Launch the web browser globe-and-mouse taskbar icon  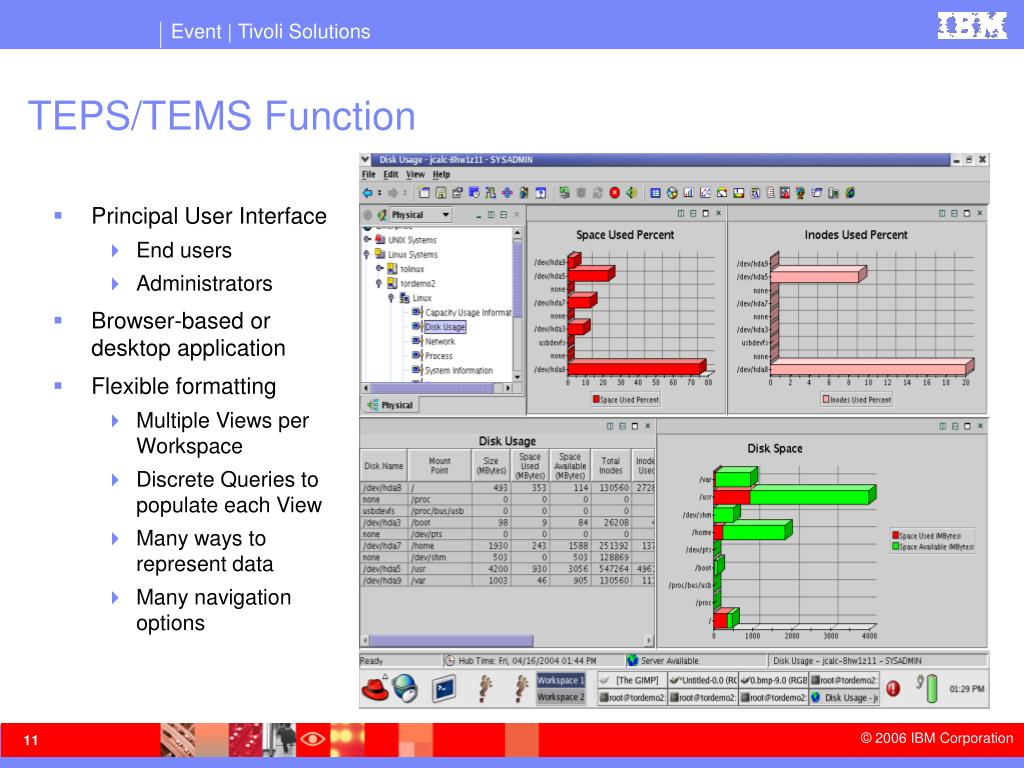405,688
